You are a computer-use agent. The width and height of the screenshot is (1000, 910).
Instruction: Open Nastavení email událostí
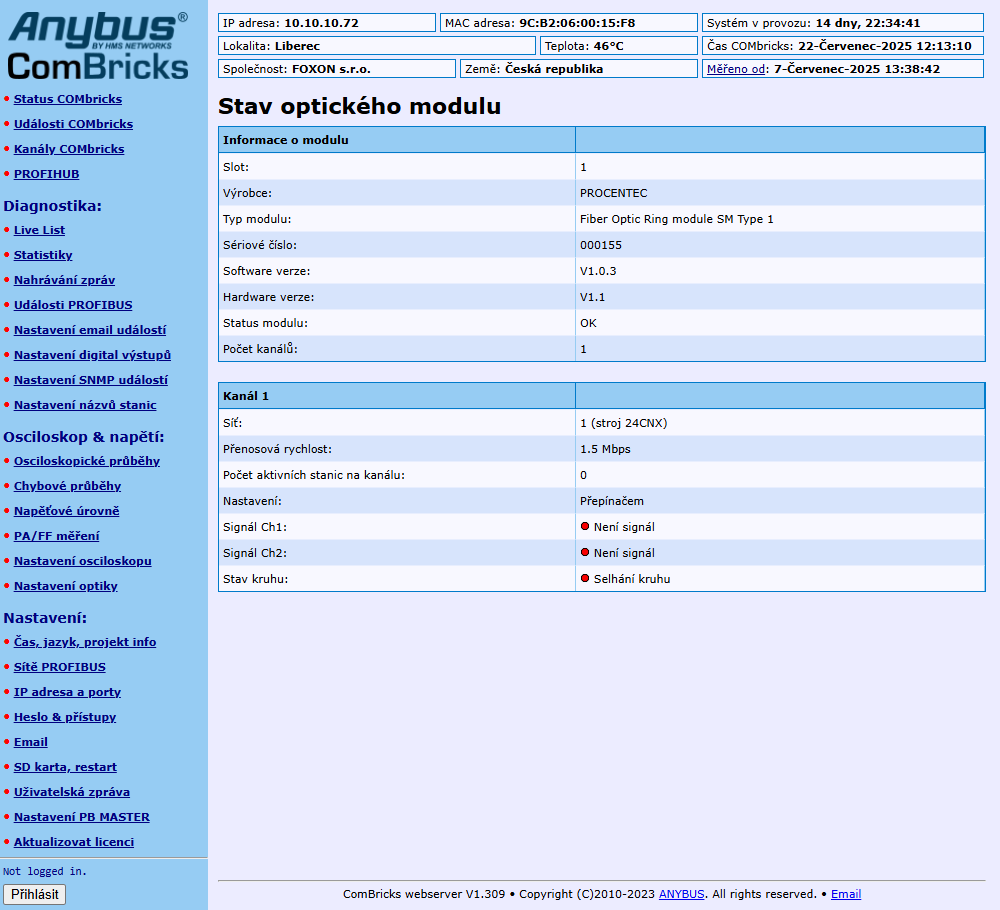tap(90, 330)
